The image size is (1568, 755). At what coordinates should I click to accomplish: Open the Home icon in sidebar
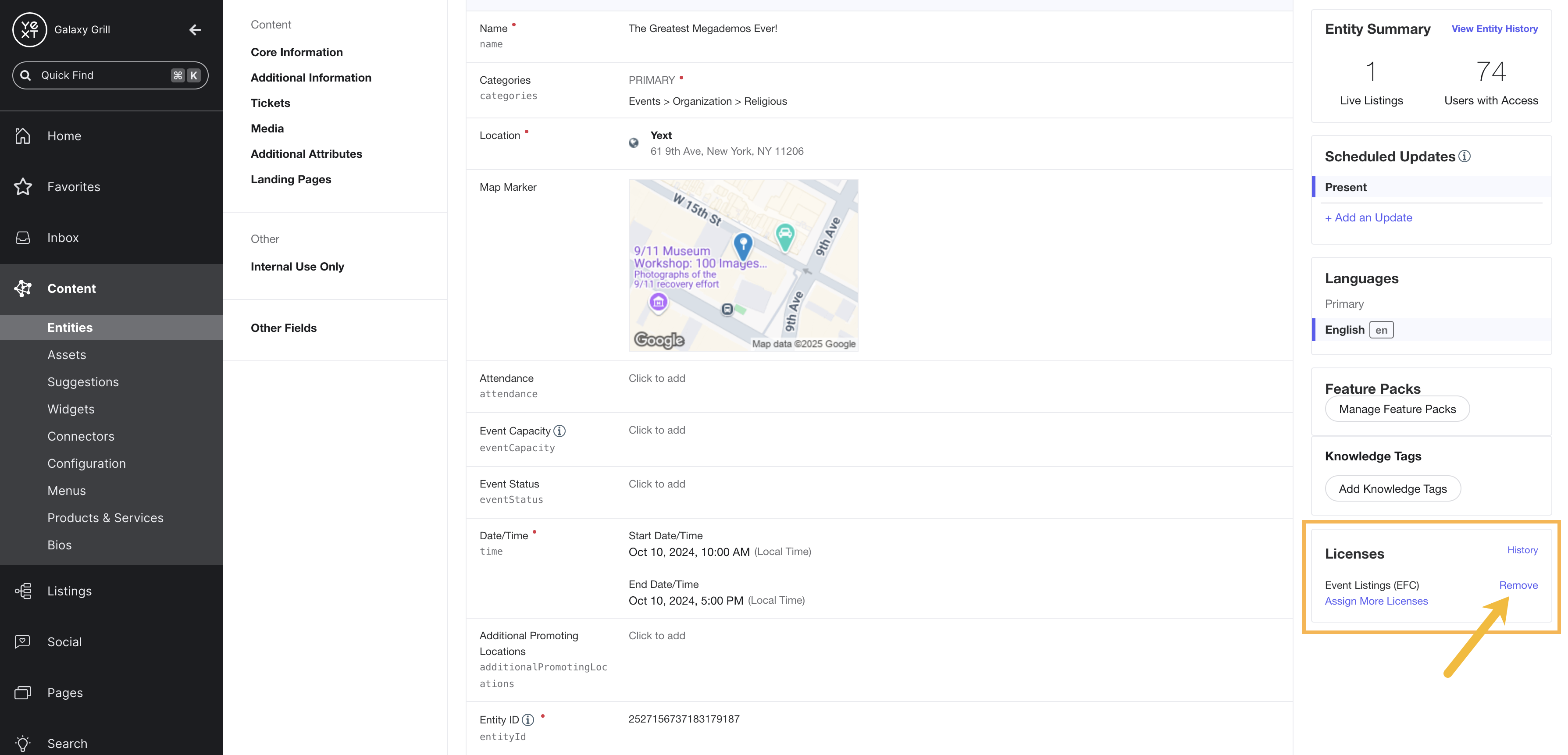[x=22, y=136]
